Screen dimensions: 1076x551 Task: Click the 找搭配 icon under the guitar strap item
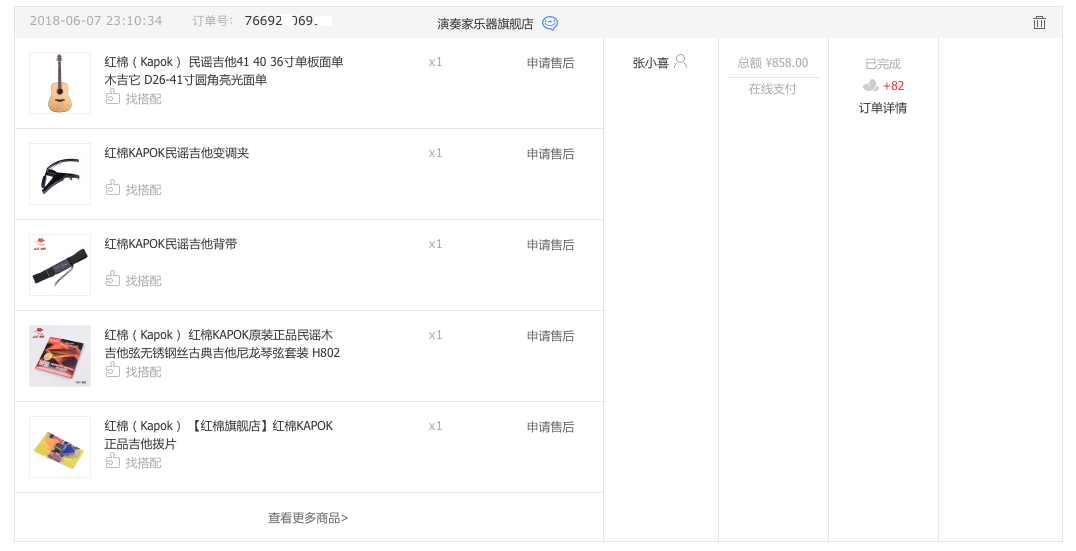[x=113, y=279]
